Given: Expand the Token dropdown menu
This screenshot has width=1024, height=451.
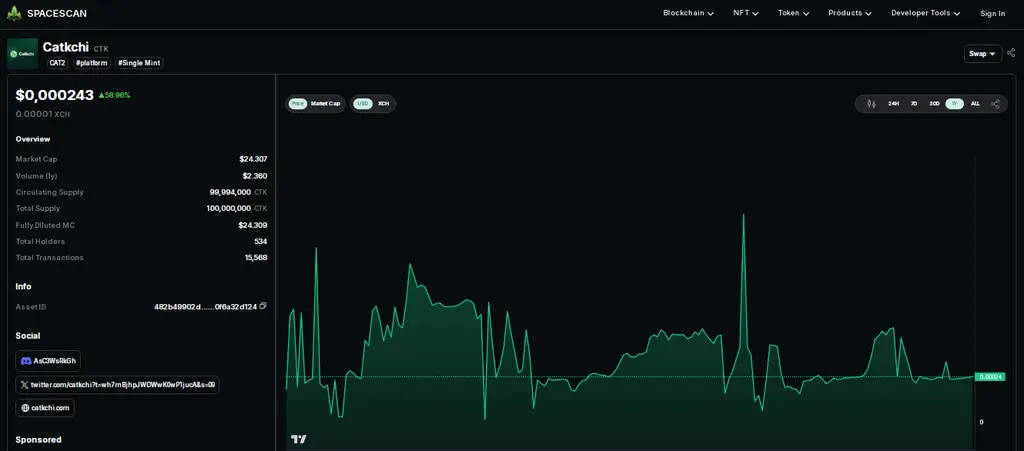Looking at the screenshot, I should coord(793,13).
